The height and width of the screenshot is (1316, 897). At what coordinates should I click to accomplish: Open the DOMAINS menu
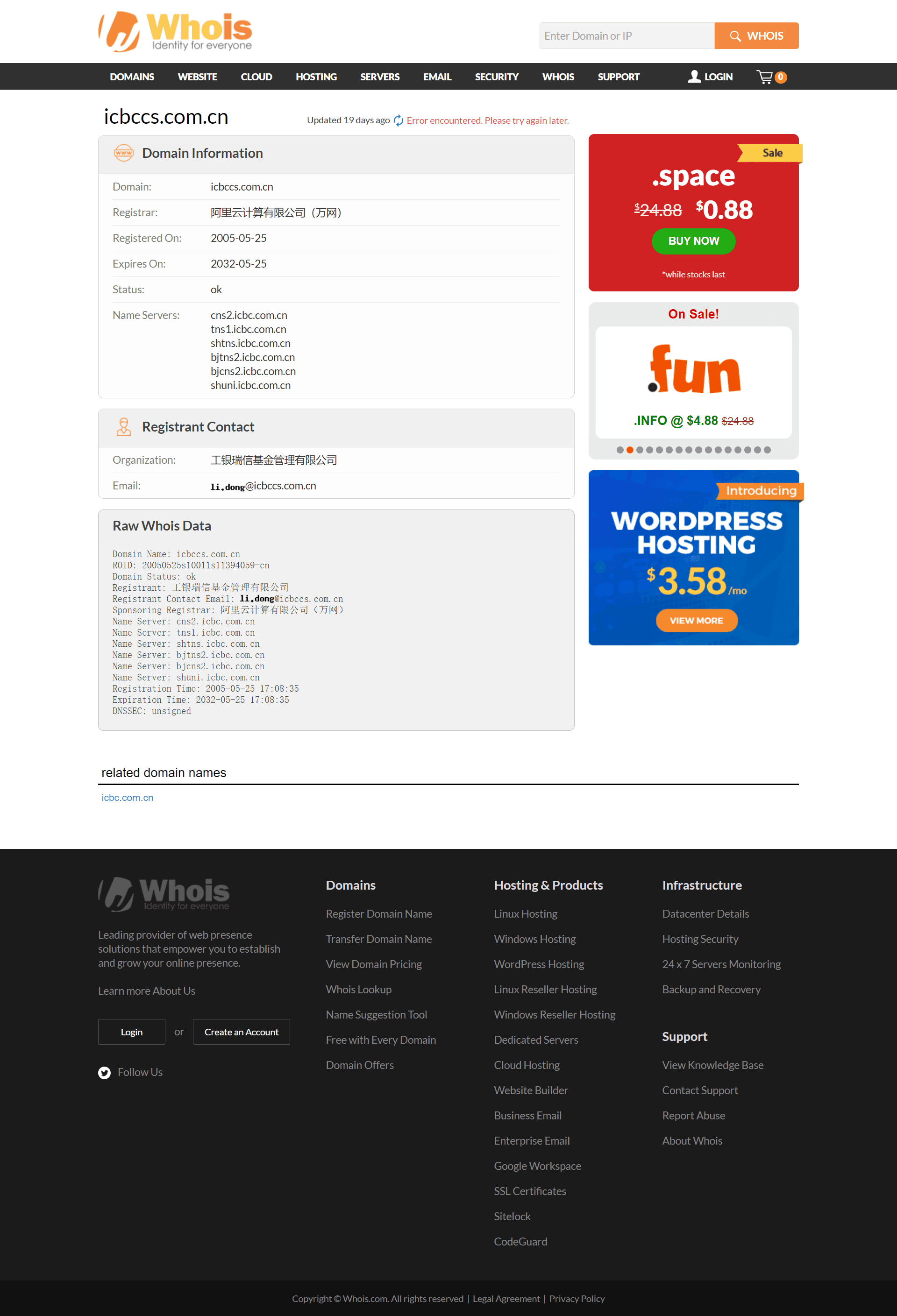tap(132, 77)
